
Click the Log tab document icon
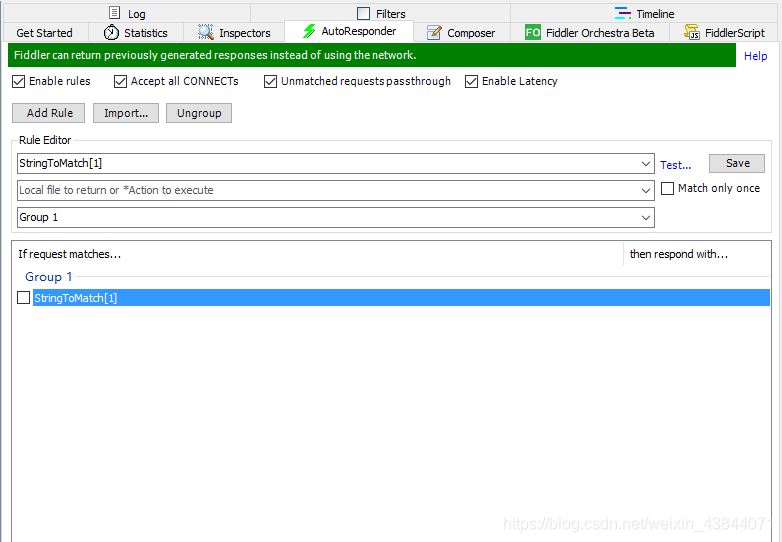[x=115, y=13]
